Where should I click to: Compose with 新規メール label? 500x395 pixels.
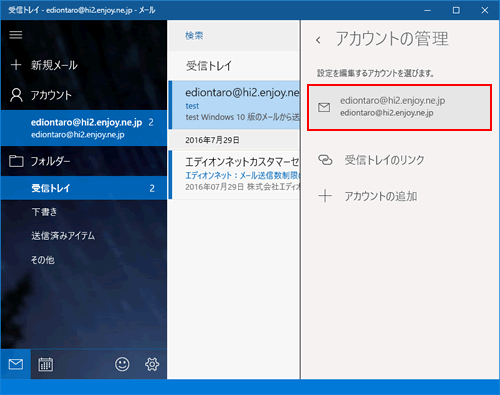tap(54, 65)
